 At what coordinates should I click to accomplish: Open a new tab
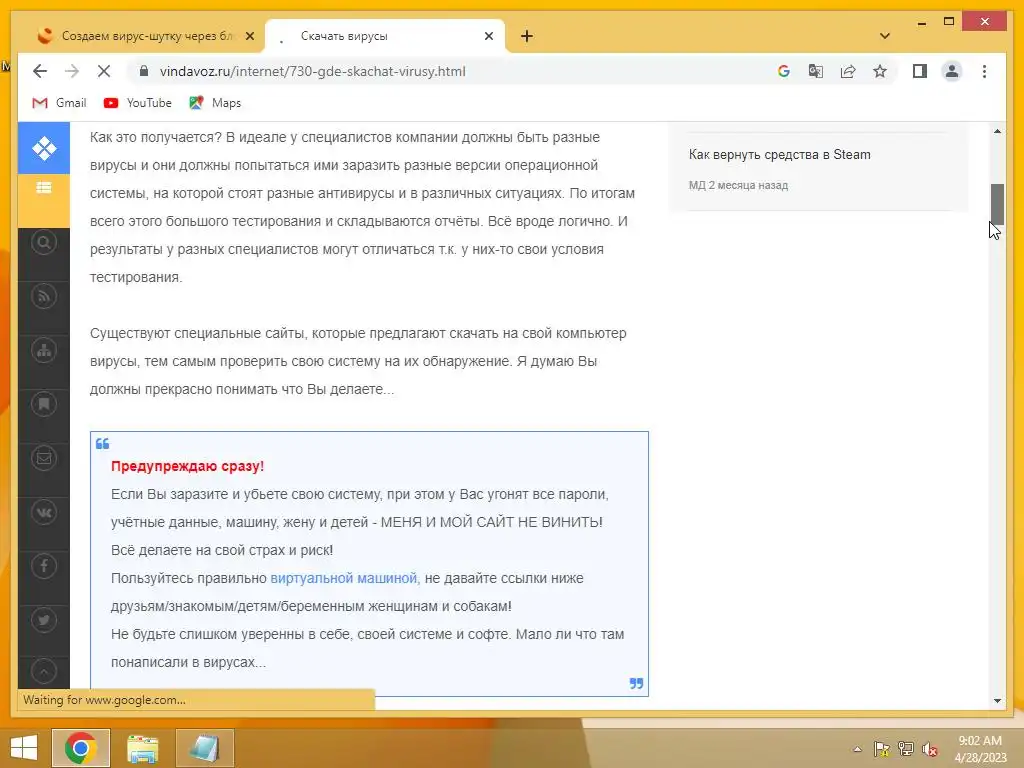click(x=527, y=36)
